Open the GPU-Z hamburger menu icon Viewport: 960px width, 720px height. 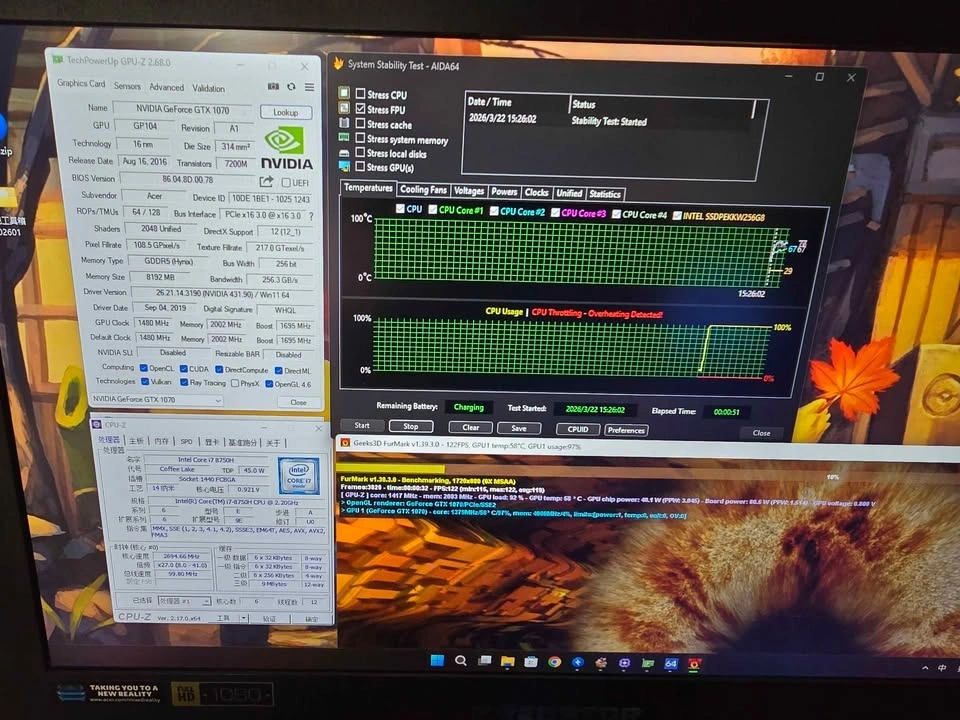pyautogui.click(x=309, y=87)
